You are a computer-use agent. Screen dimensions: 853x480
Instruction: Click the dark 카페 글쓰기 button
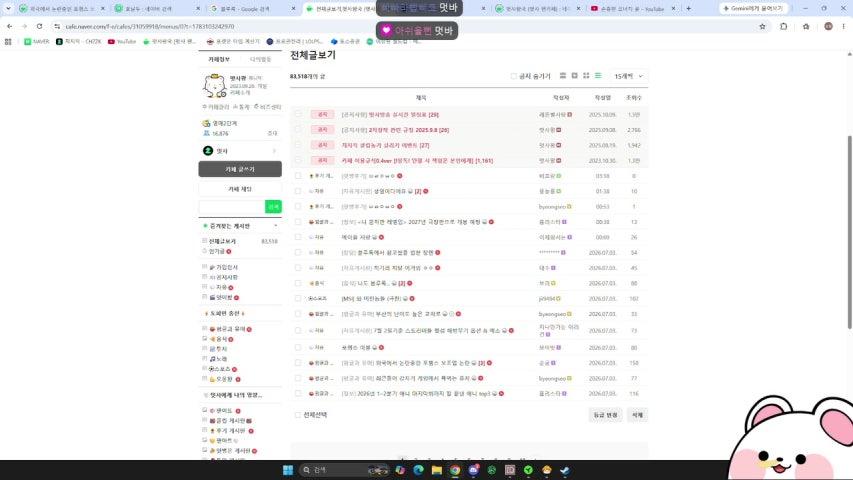coord(240,169)
